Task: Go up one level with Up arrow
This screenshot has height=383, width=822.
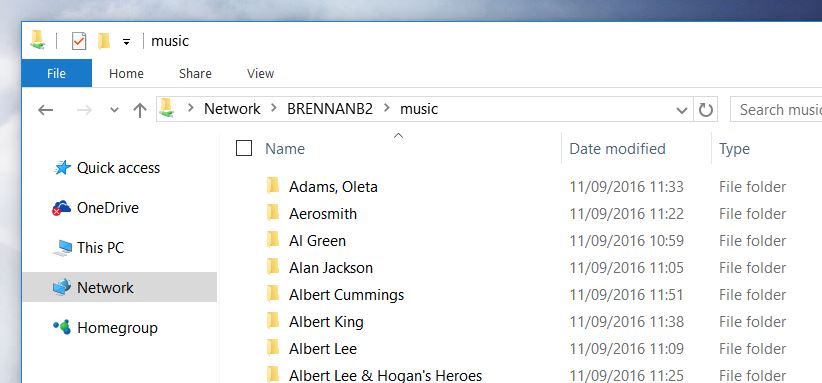Action: (x=139, y=110)
